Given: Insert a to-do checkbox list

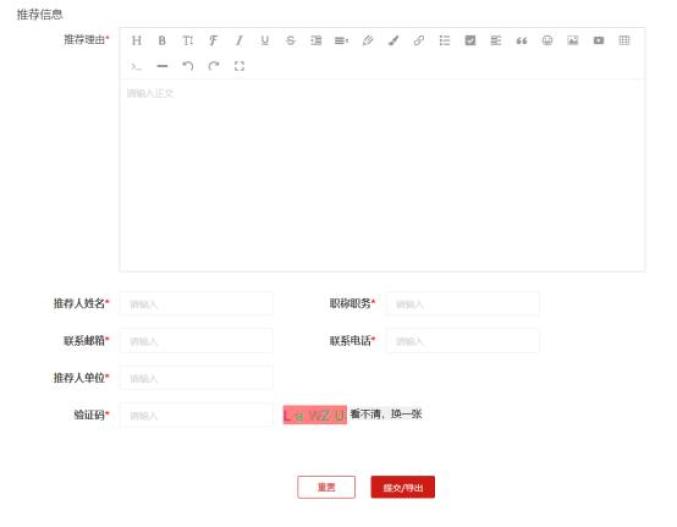Looking at the screenshot, I should 470,41.
